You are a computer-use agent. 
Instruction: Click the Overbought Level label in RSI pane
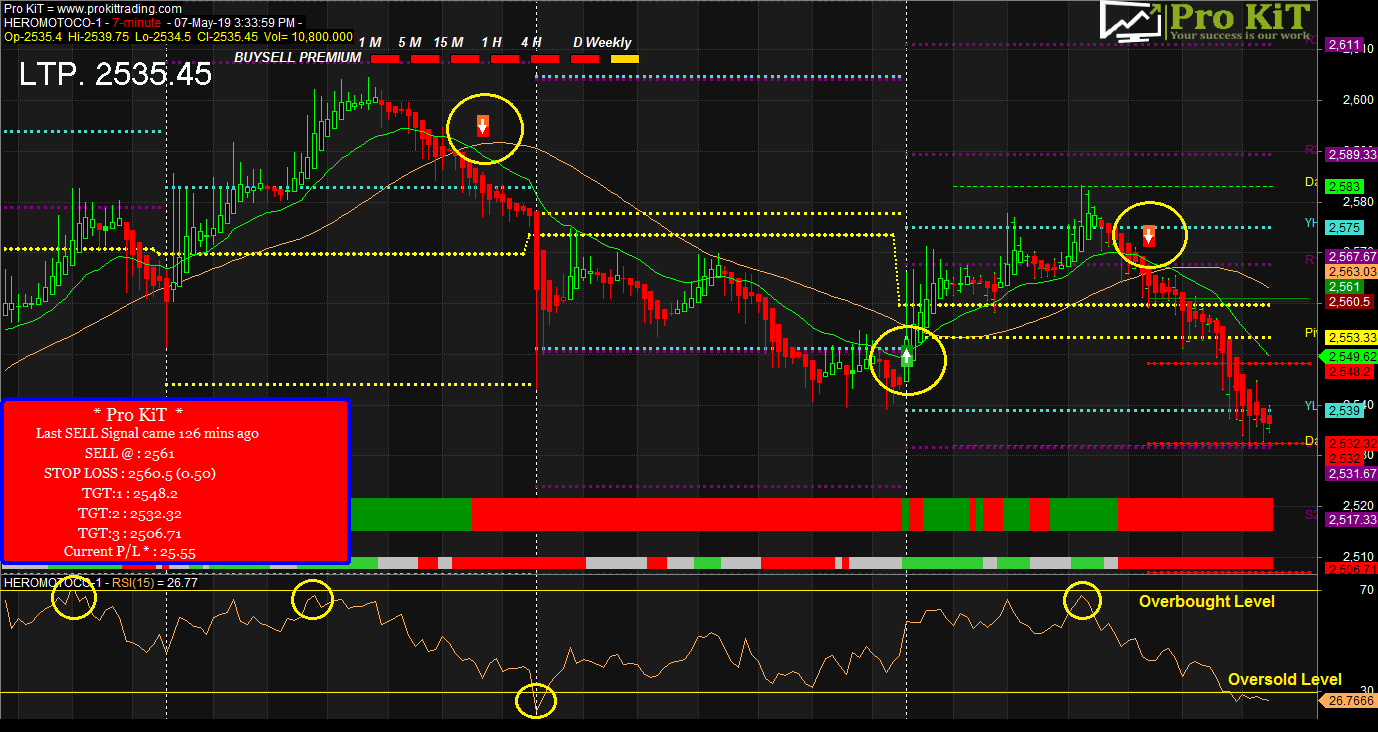tap(1206, 601)
